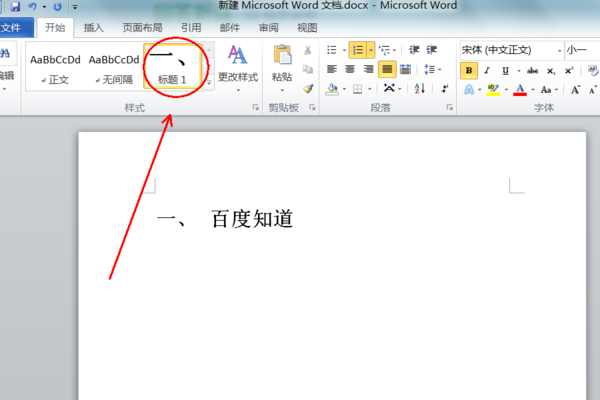Open 更改样式 menu

(x=238, y=68)
